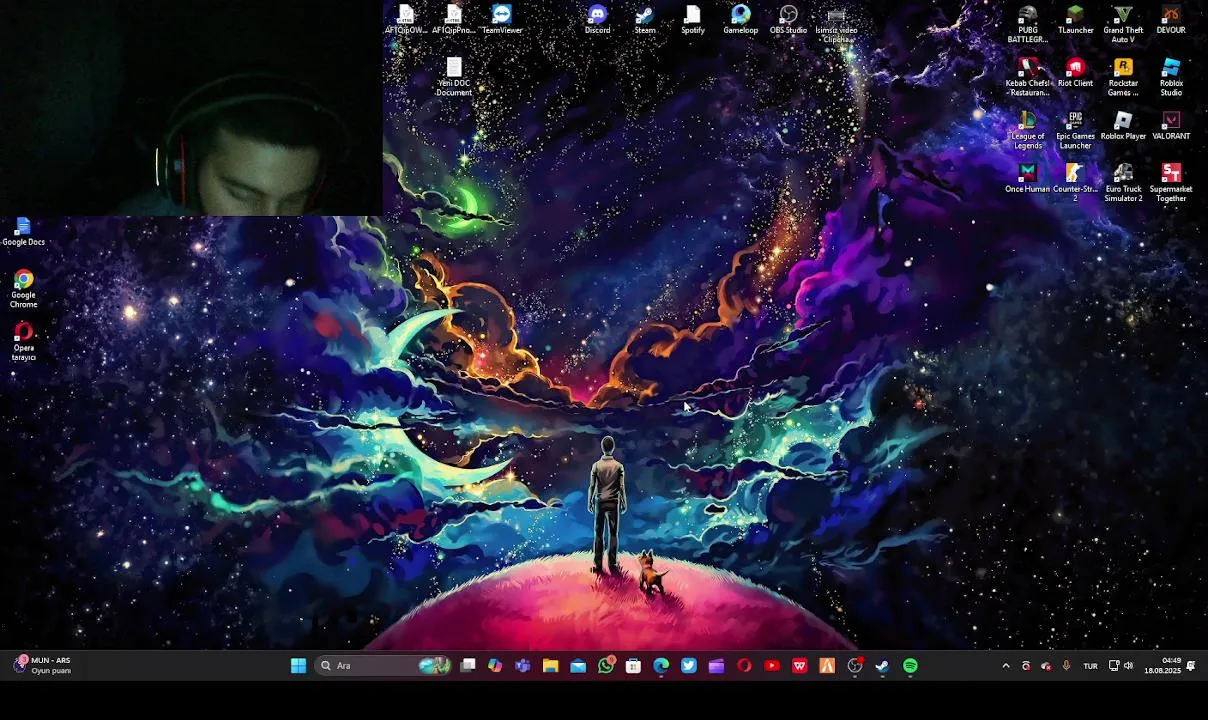The height and width of the screenshot is (720, 1208).
Task: Select the OBS Studio desktop icon
Action: 788,20
